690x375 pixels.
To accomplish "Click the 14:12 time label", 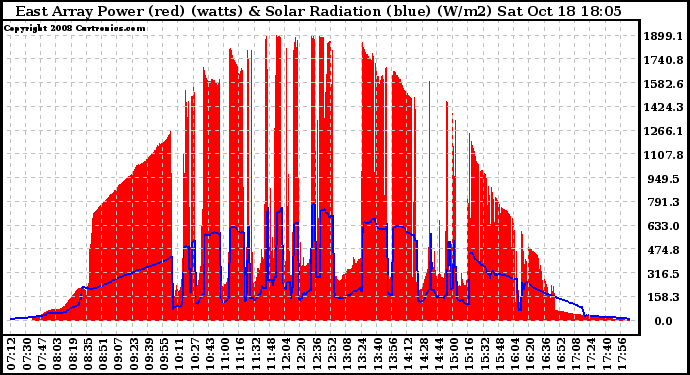I will (408, 353).
